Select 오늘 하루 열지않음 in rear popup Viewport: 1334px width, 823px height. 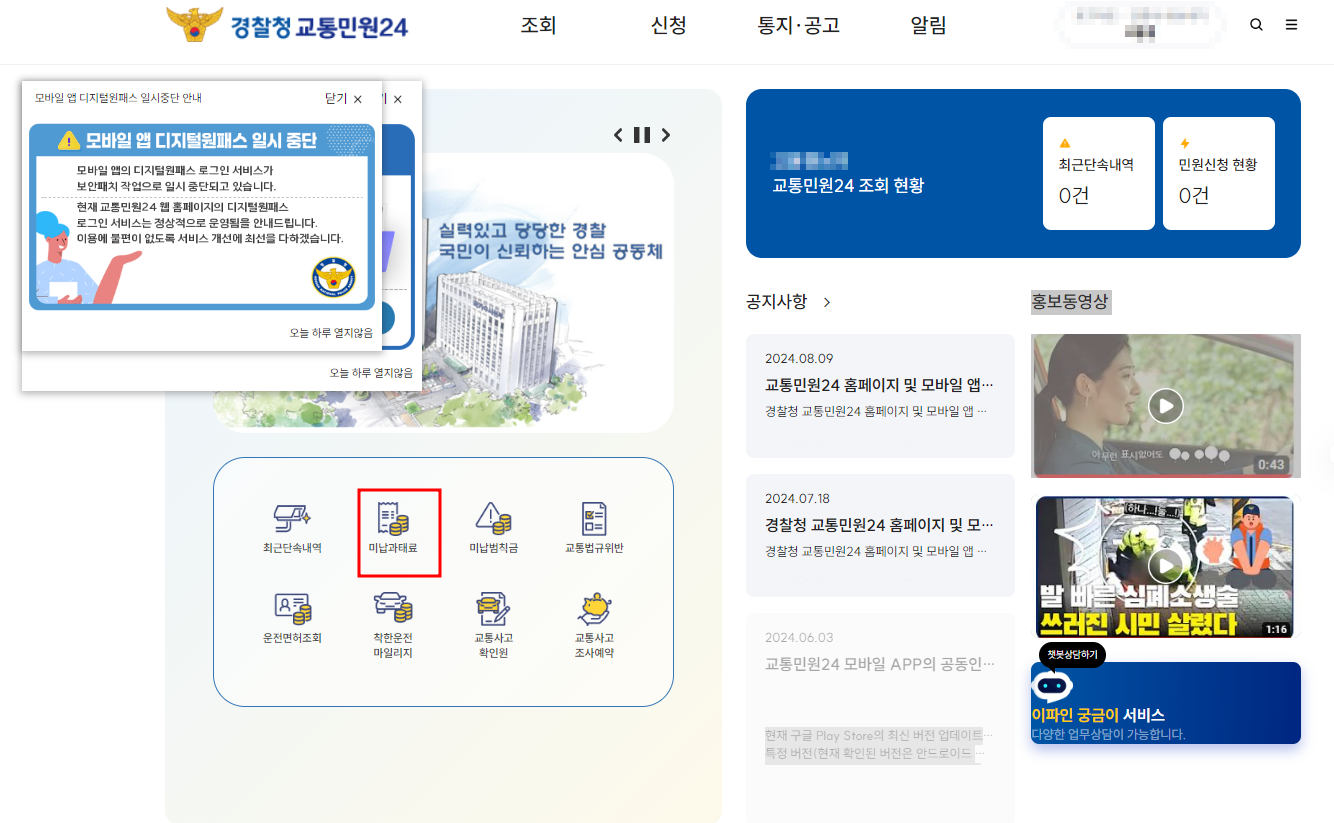[371, 373]
